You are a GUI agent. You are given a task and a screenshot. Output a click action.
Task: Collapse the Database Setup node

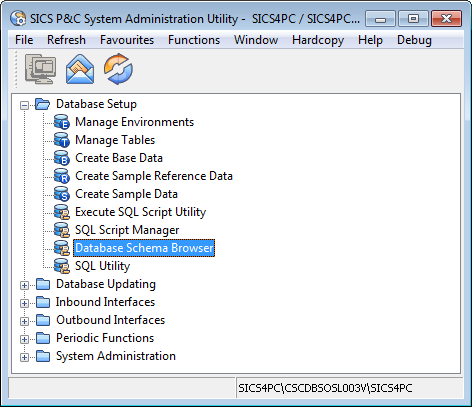coord(24,105)
